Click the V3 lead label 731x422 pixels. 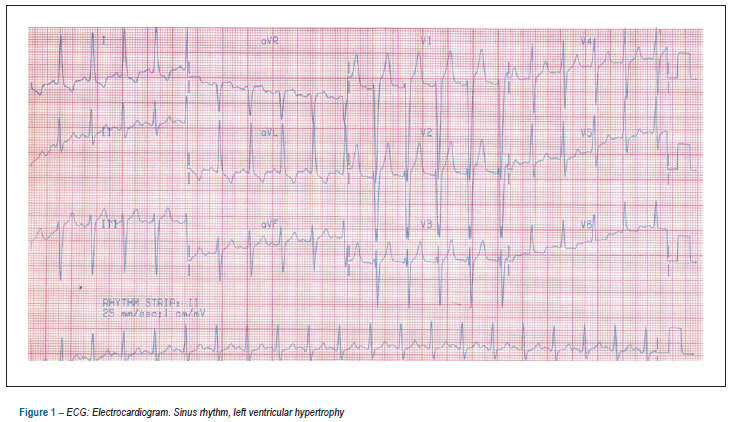(x=427, y=225)
